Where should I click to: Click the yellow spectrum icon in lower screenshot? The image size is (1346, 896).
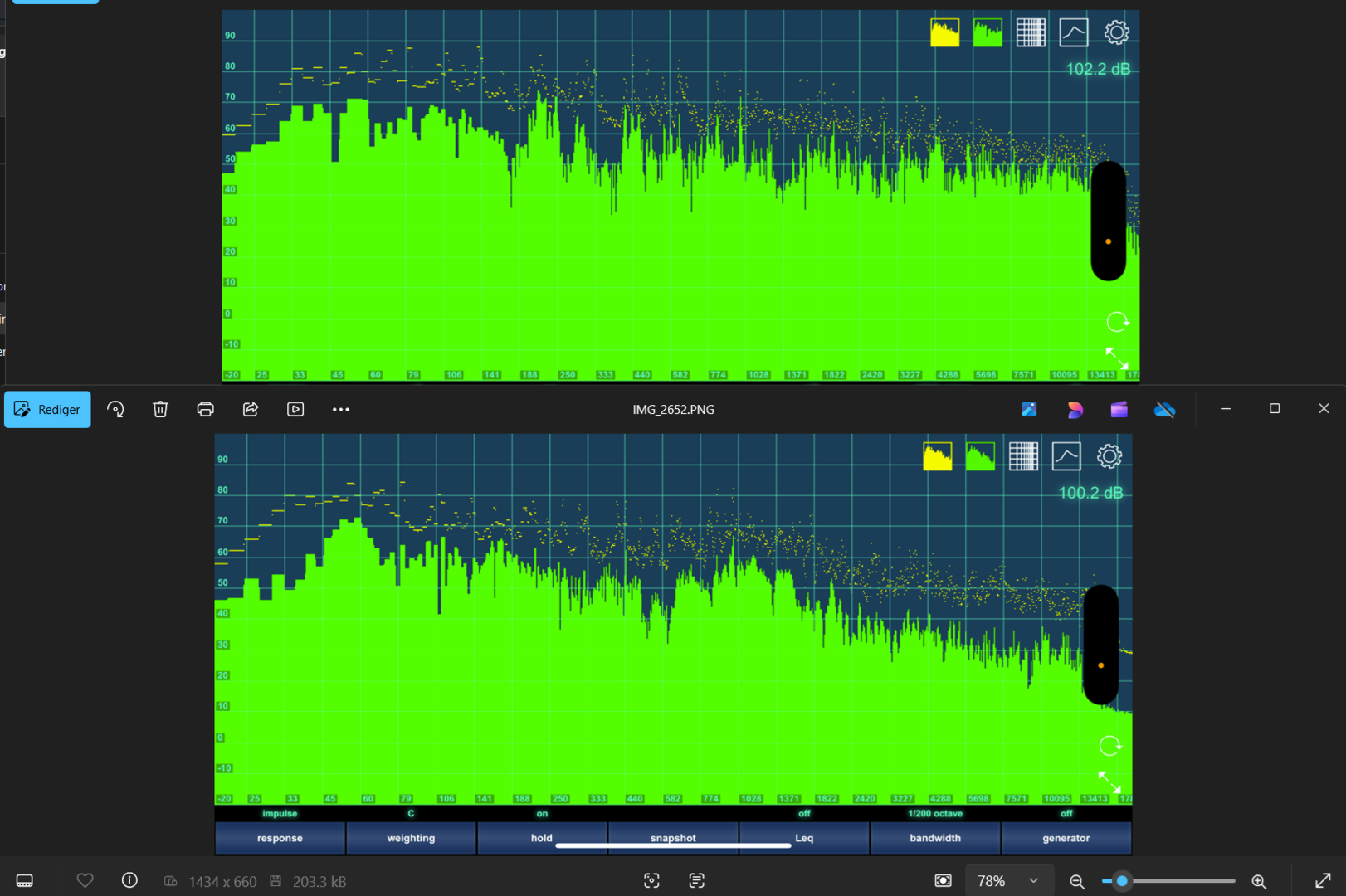pyautogui.click(x=938, y=457)
